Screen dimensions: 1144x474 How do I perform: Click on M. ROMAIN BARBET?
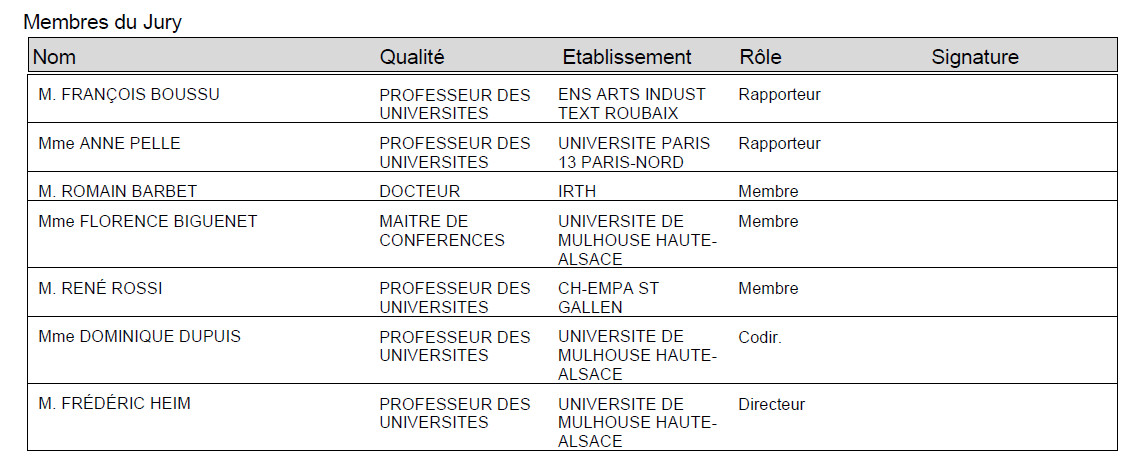[x=117, y=192]
